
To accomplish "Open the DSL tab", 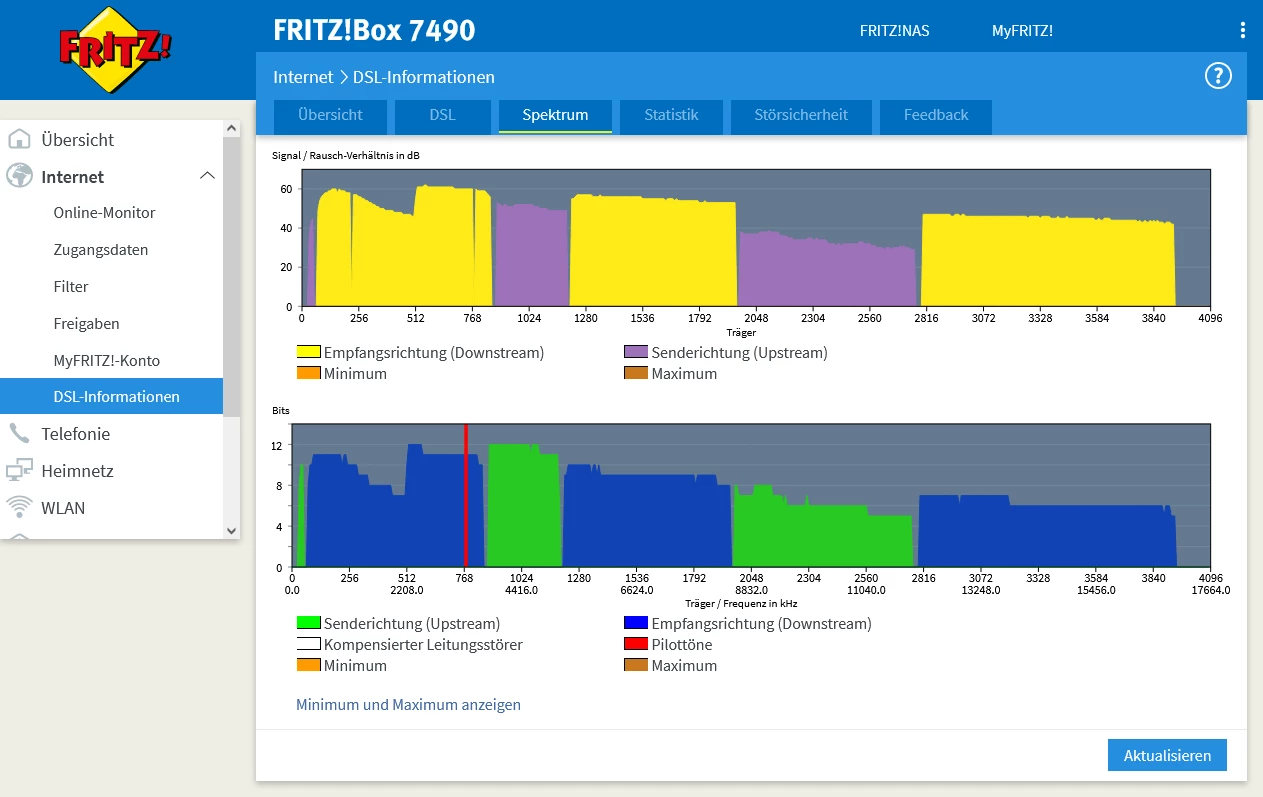I will (x=442, y=115).
